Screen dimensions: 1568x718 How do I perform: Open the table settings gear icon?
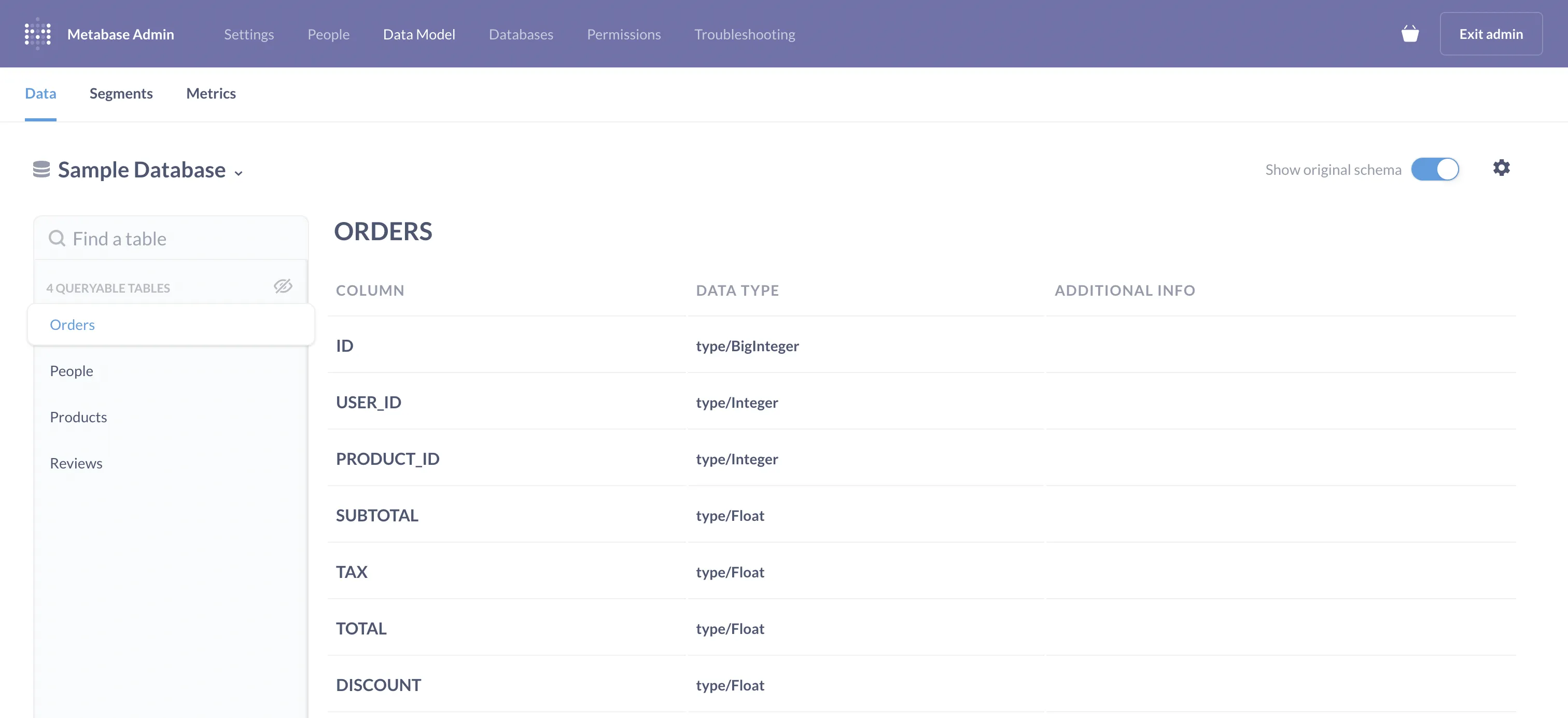coord(1501,168)
